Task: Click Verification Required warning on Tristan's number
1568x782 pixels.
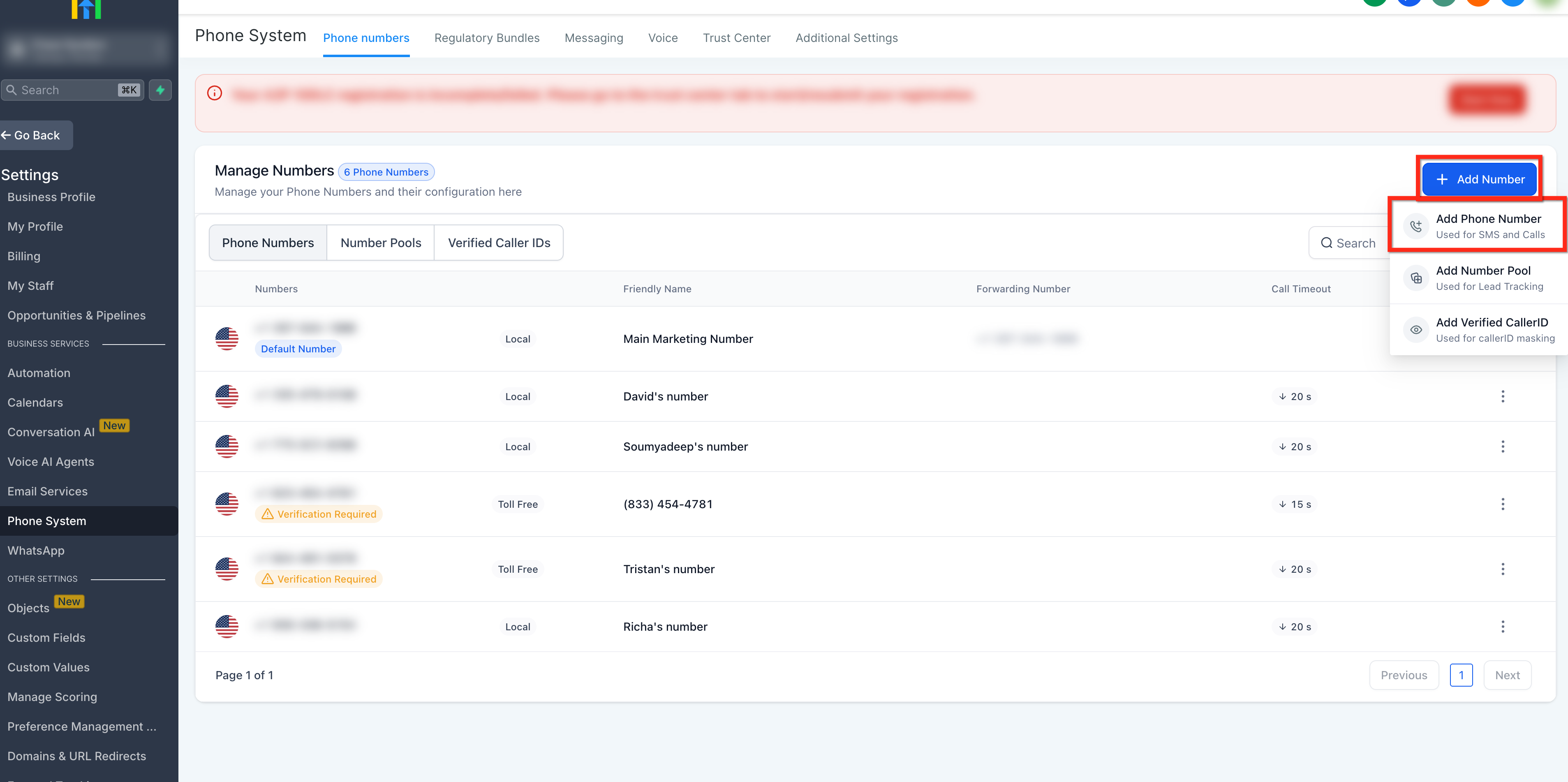Action: coord(319,579)
